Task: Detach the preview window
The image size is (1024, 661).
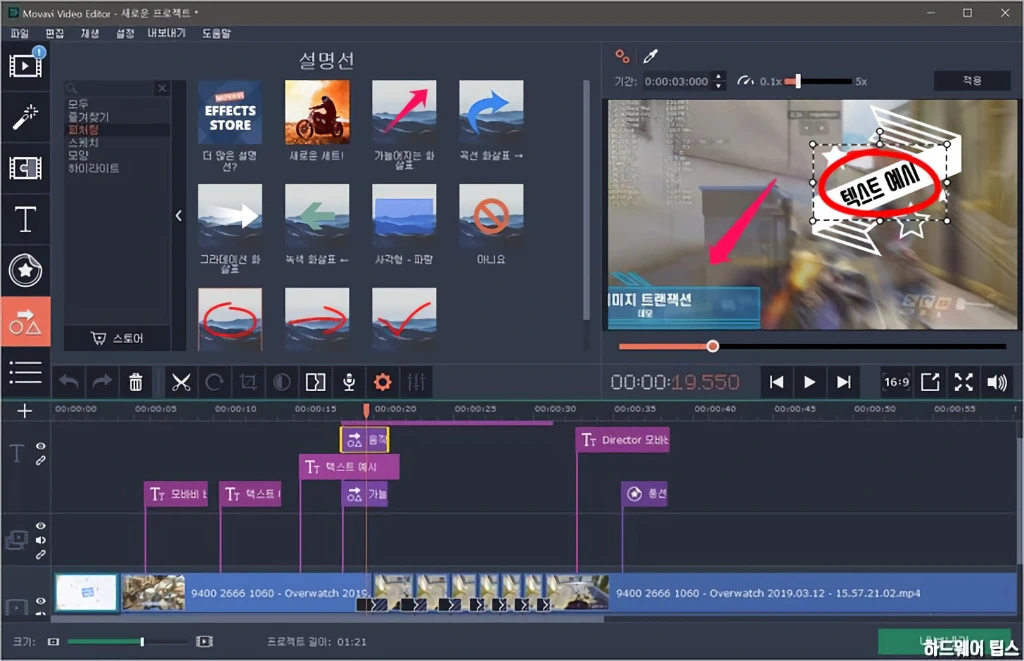Action: (x=930, y=382)
